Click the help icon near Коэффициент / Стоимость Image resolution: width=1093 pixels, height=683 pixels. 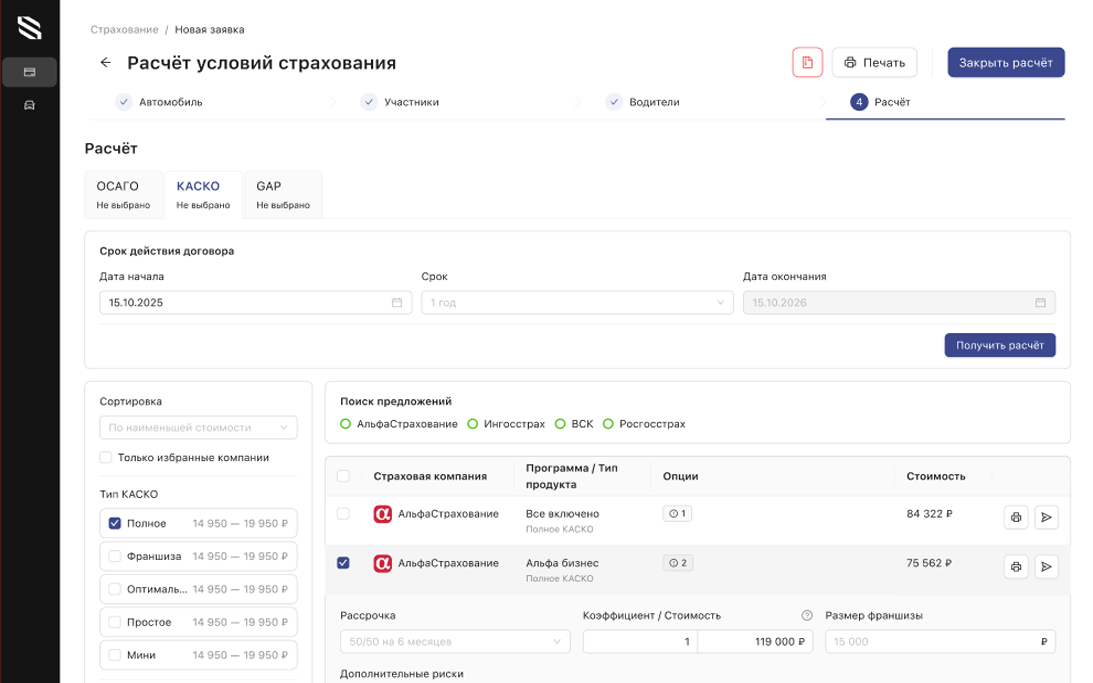coord(807,615)
